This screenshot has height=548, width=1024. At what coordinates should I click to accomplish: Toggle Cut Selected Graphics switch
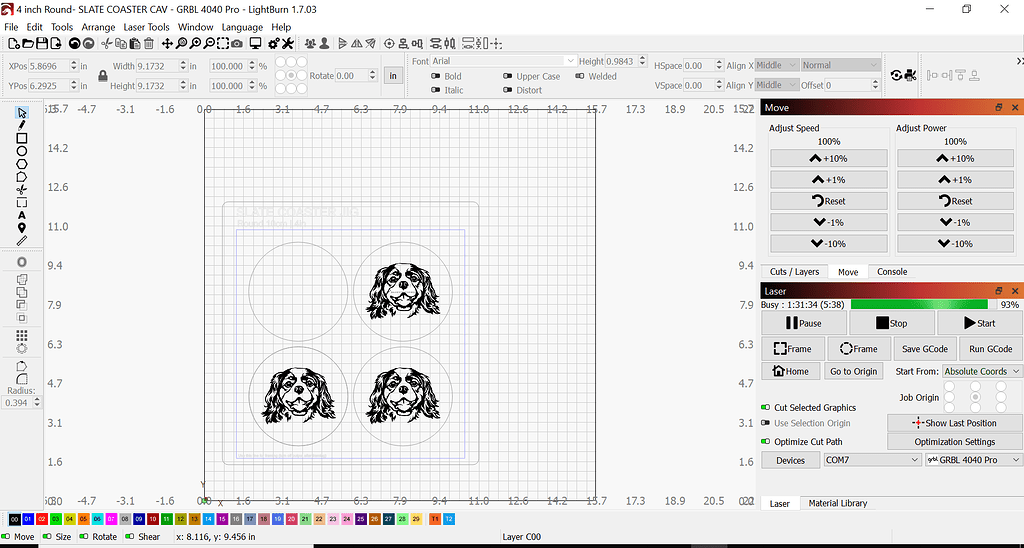766,408
